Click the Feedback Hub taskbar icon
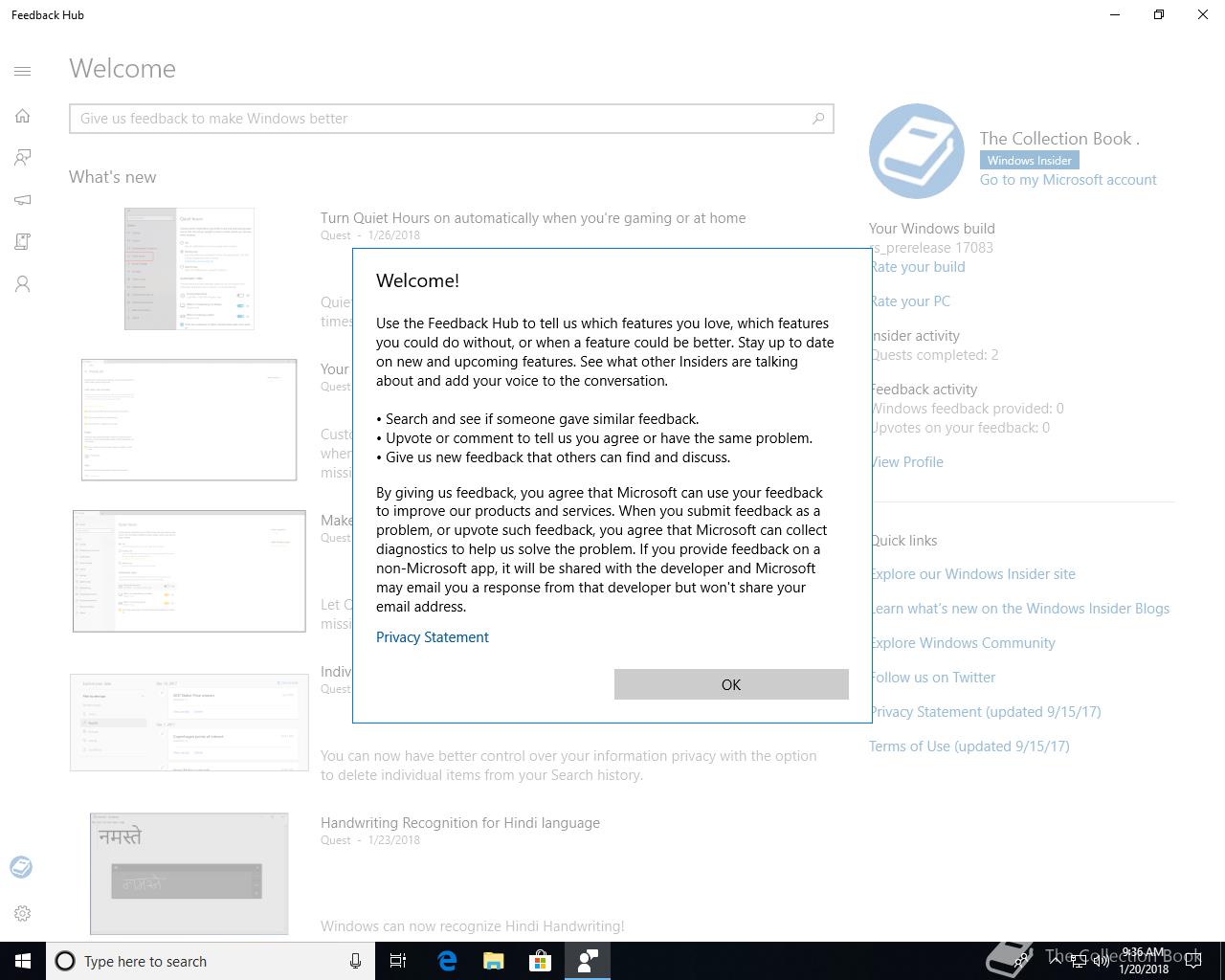This screenshot has width=1225, height=980. 588,961
